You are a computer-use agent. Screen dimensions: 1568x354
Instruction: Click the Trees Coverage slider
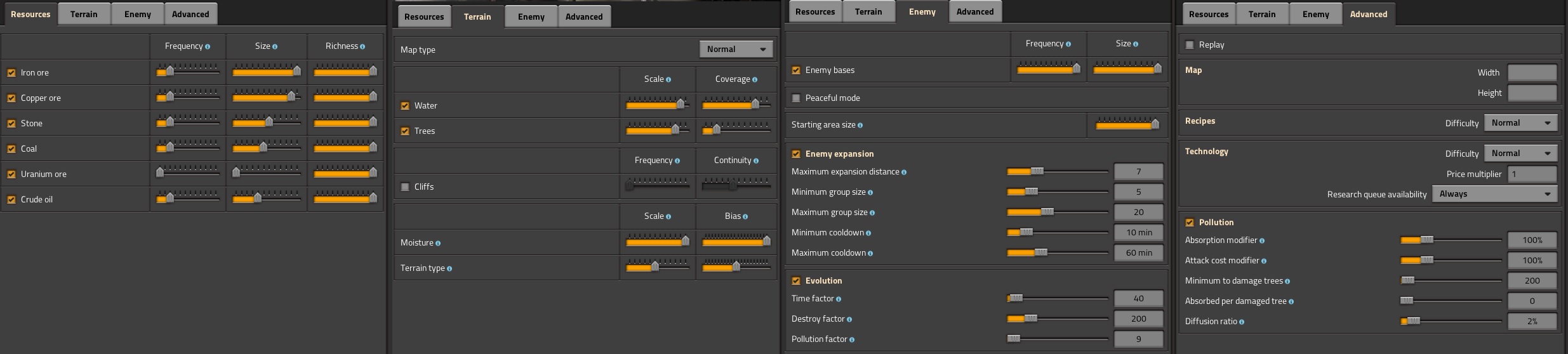pyautogui.click(x=736, y=129)
